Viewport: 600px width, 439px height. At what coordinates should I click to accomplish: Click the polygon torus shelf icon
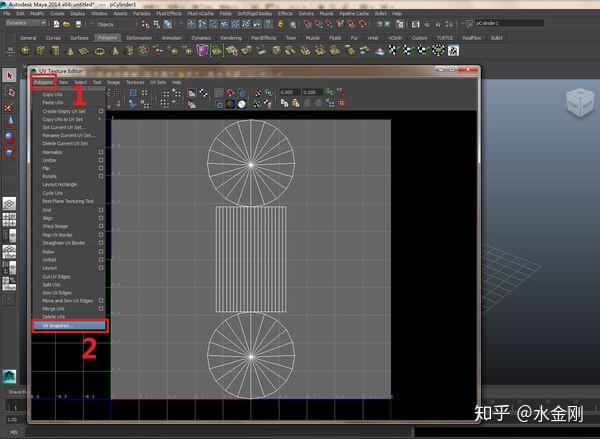pyautogui.click(x=99, y=51)
